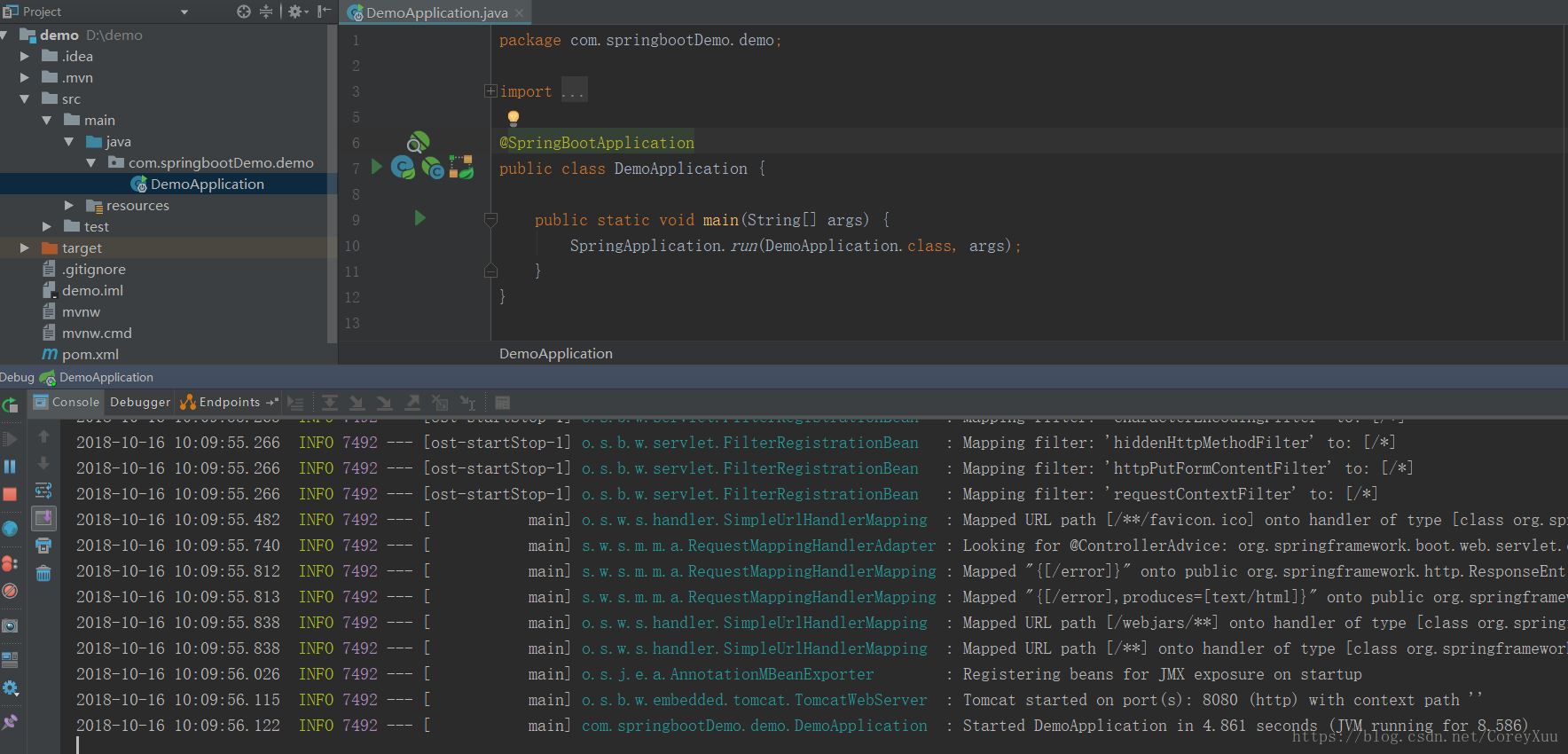1568x754 pixels.
Task: Click DemoApplication debug session tab
Action: [x=97, y=378]
